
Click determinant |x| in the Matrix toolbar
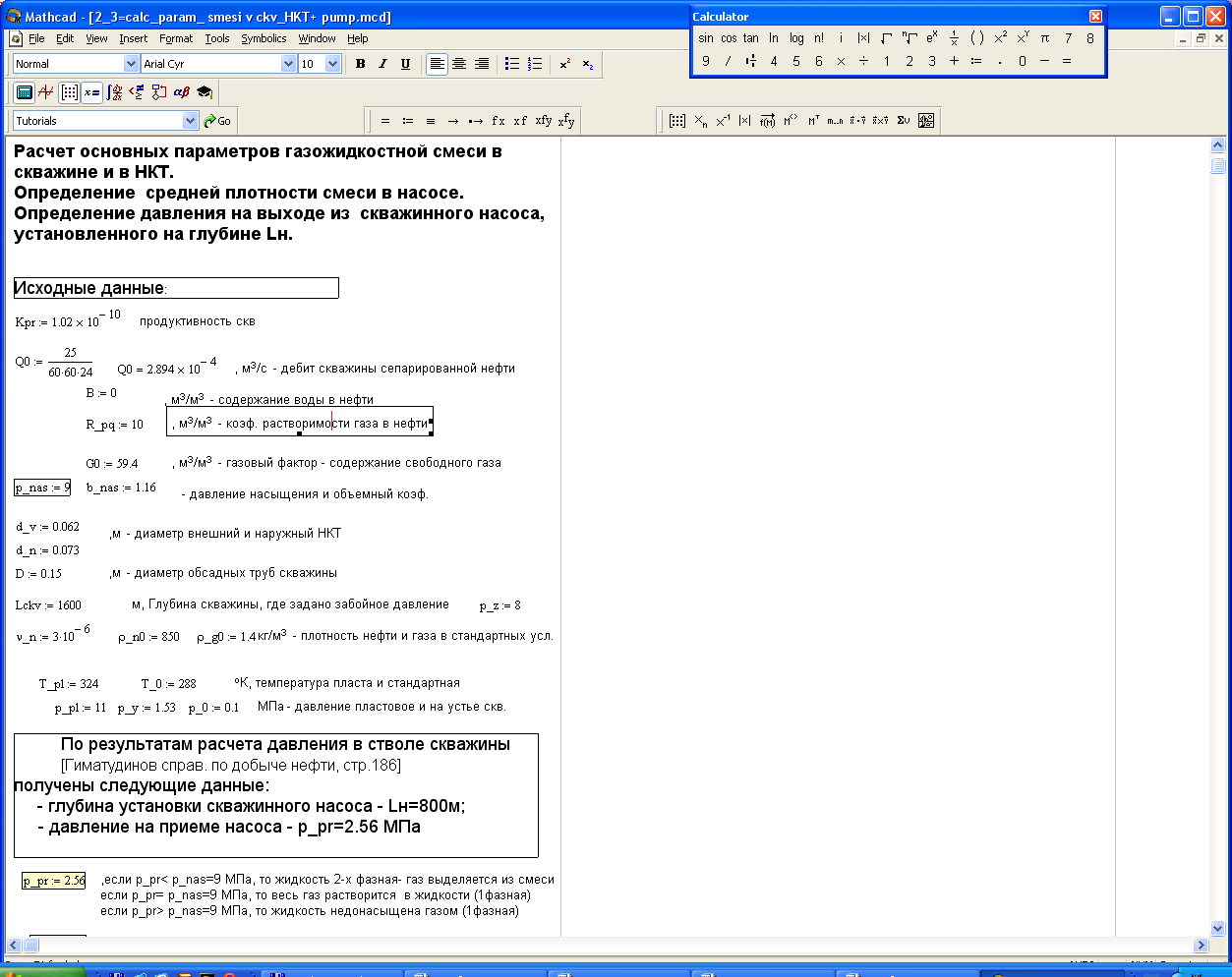[x=745, y=121]
